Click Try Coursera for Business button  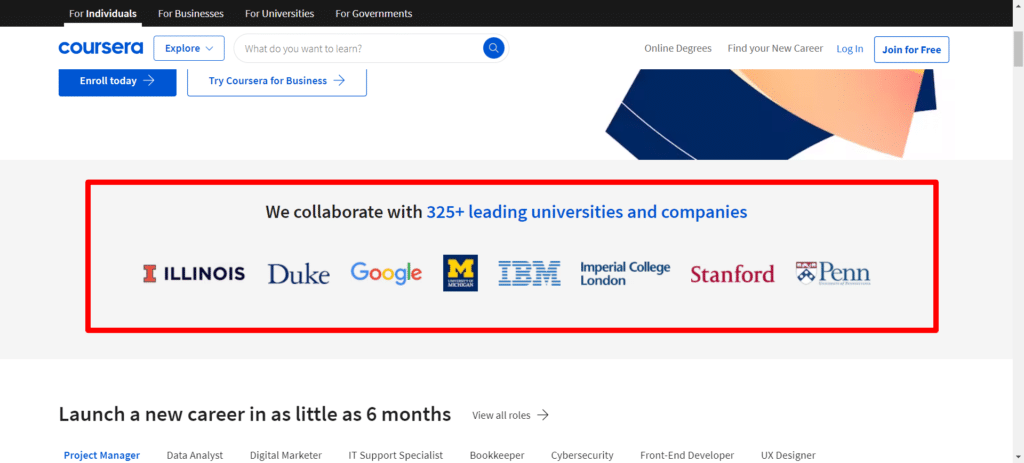[x=277, y=81]
